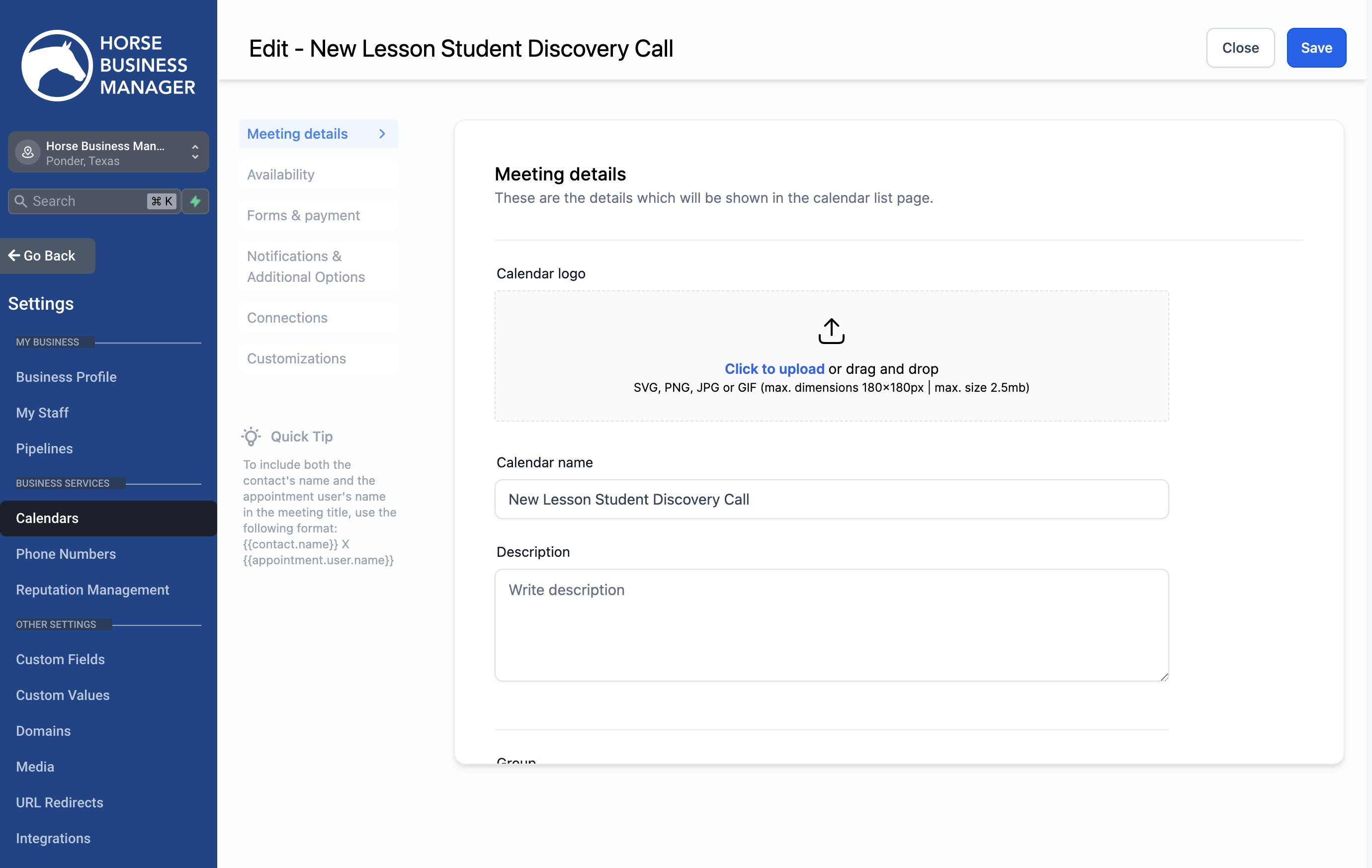Open the Customizations section

pyautogui.click(x=319, y=358)
